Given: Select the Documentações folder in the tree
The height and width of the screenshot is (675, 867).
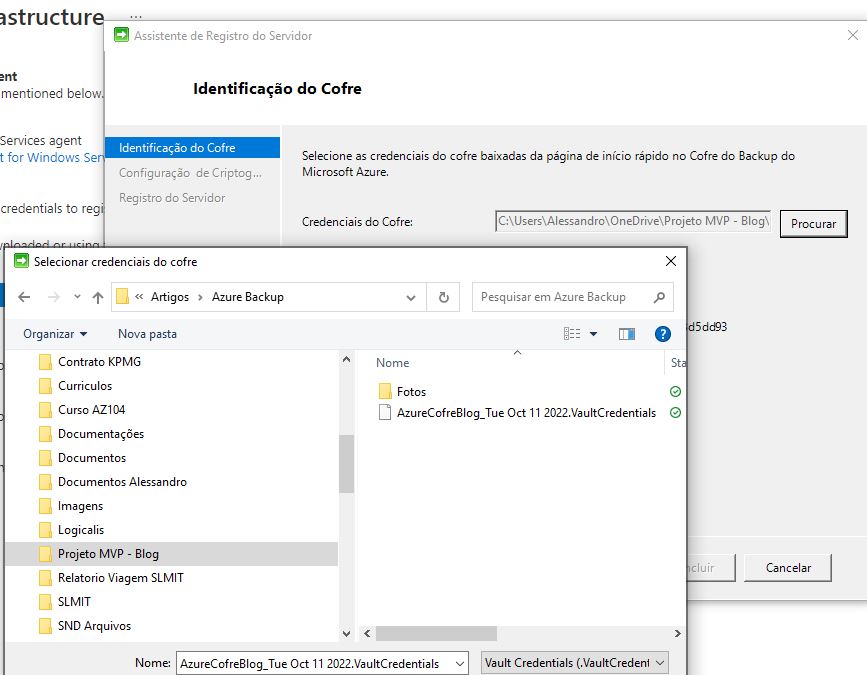Looking at the screenshot, I should 101,434.
